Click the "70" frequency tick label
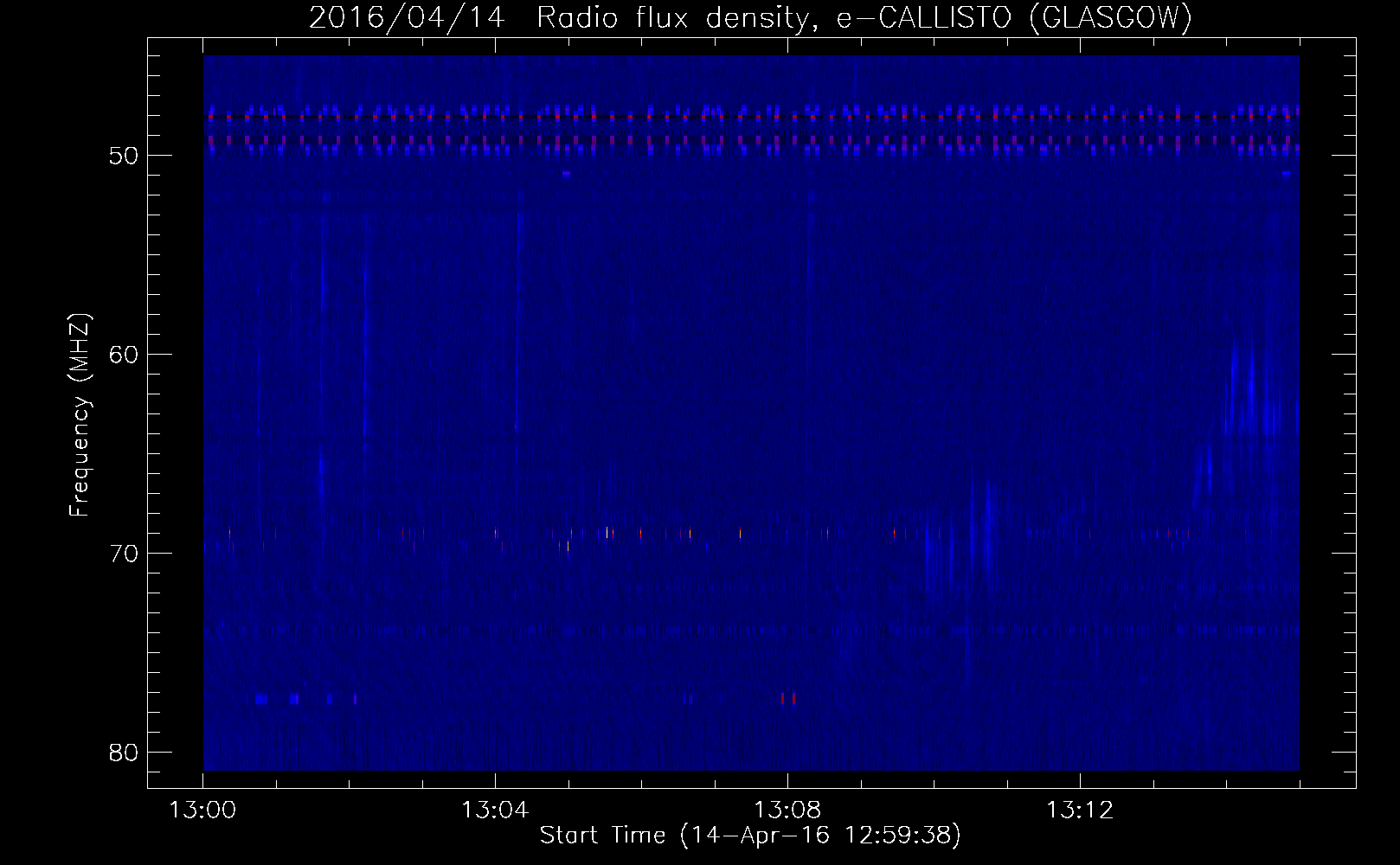This screenshot has height=865, width=1400. 124,554
